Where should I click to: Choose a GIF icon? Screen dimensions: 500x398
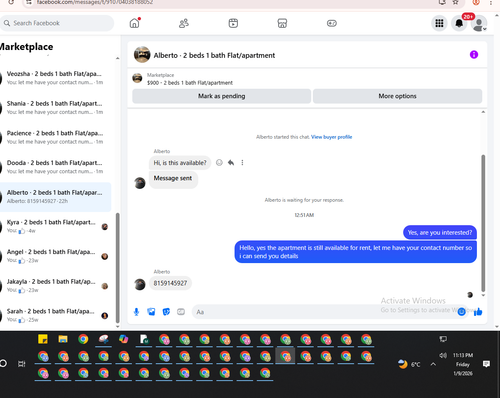click(x=181, y=312)
